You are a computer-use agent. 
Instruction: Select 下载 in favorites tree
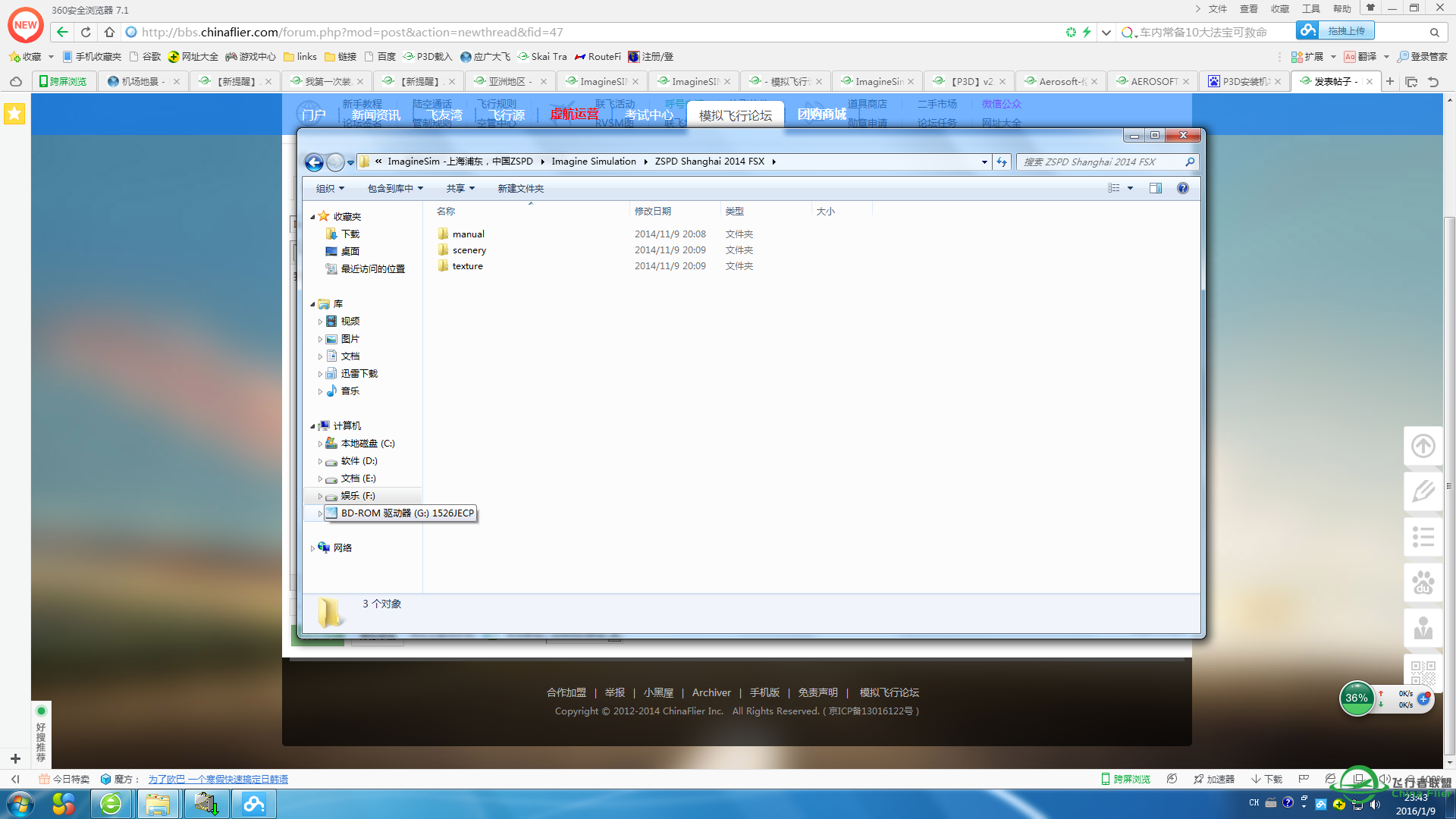350,234
